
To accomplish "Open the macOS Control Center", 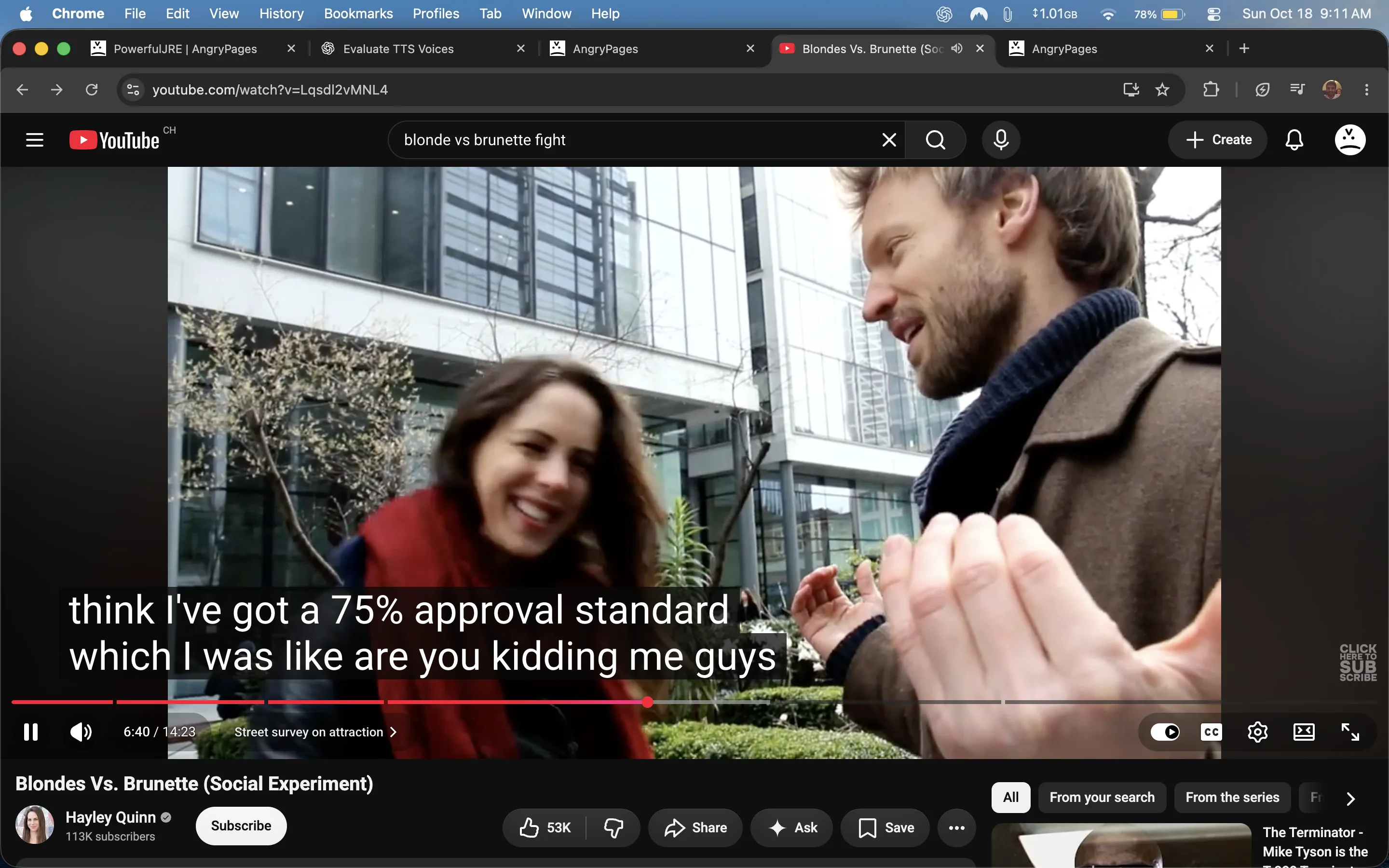I will point(1213,14).
